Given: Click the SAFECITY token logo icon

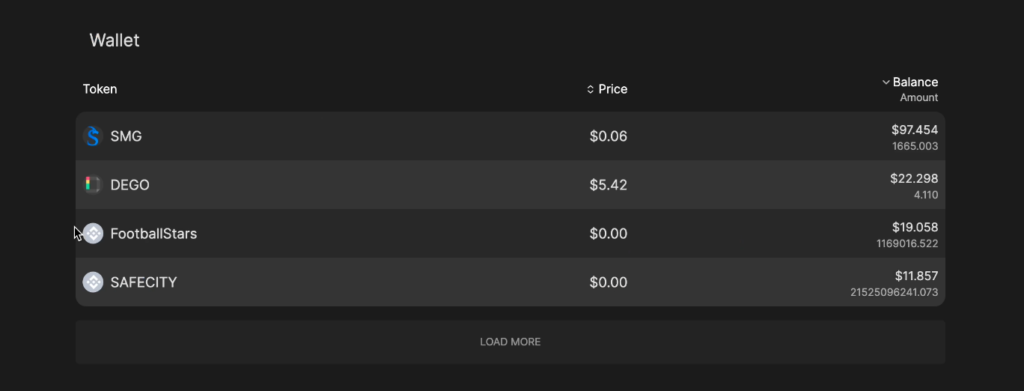Looking at the screenshot, I should tap(93, 282).
